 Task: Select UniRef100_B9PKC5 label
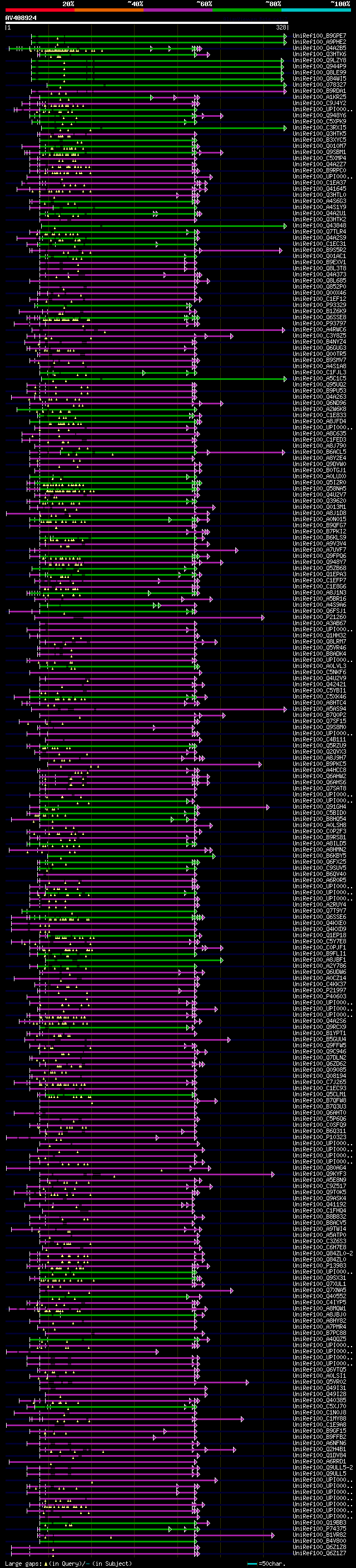[319, 764]
